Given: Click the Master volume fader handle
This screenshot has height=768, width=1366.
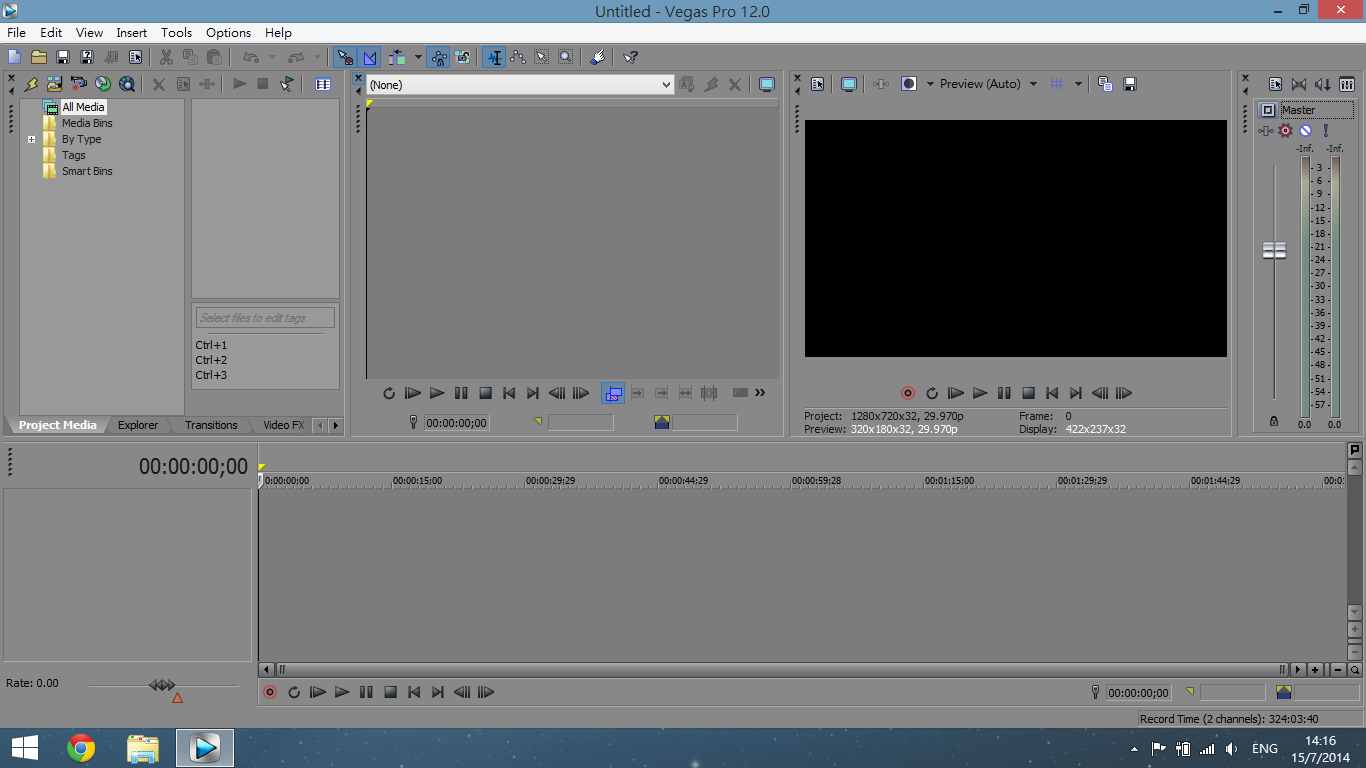Looking at the screenshot, I should point(1274,250).
